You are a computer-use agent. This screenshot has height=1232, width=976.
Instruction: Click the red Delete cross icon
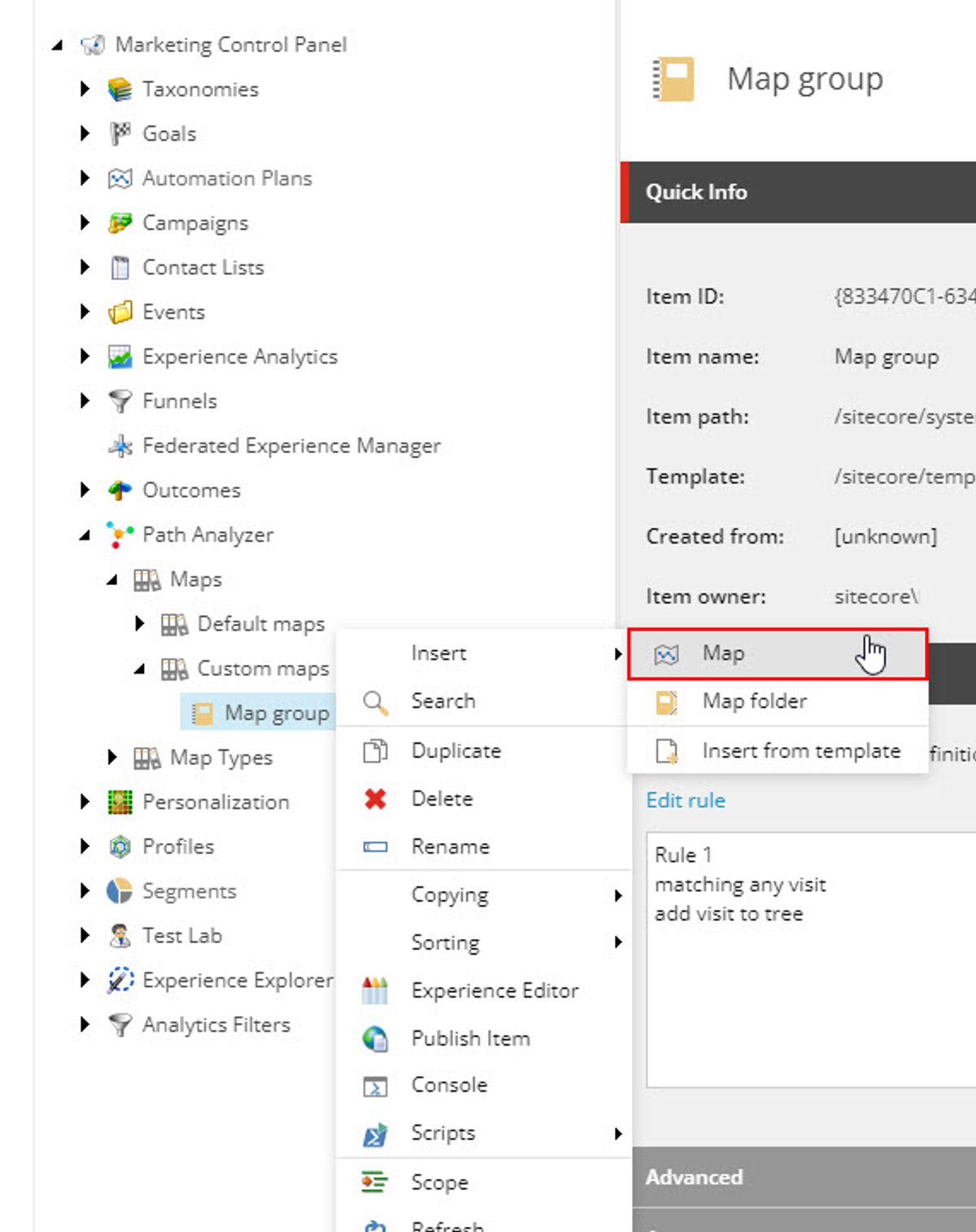(x=375, y=799)
